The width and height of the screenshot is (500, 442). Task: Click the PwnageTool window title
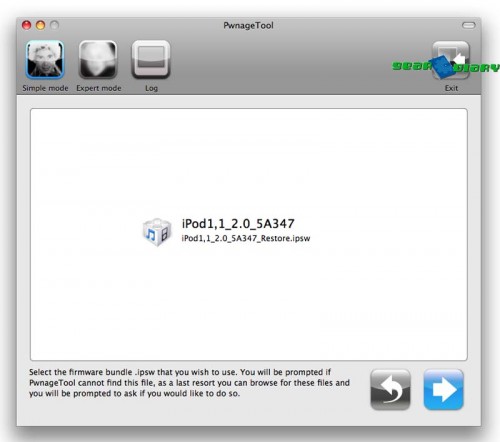coord(248,25)
